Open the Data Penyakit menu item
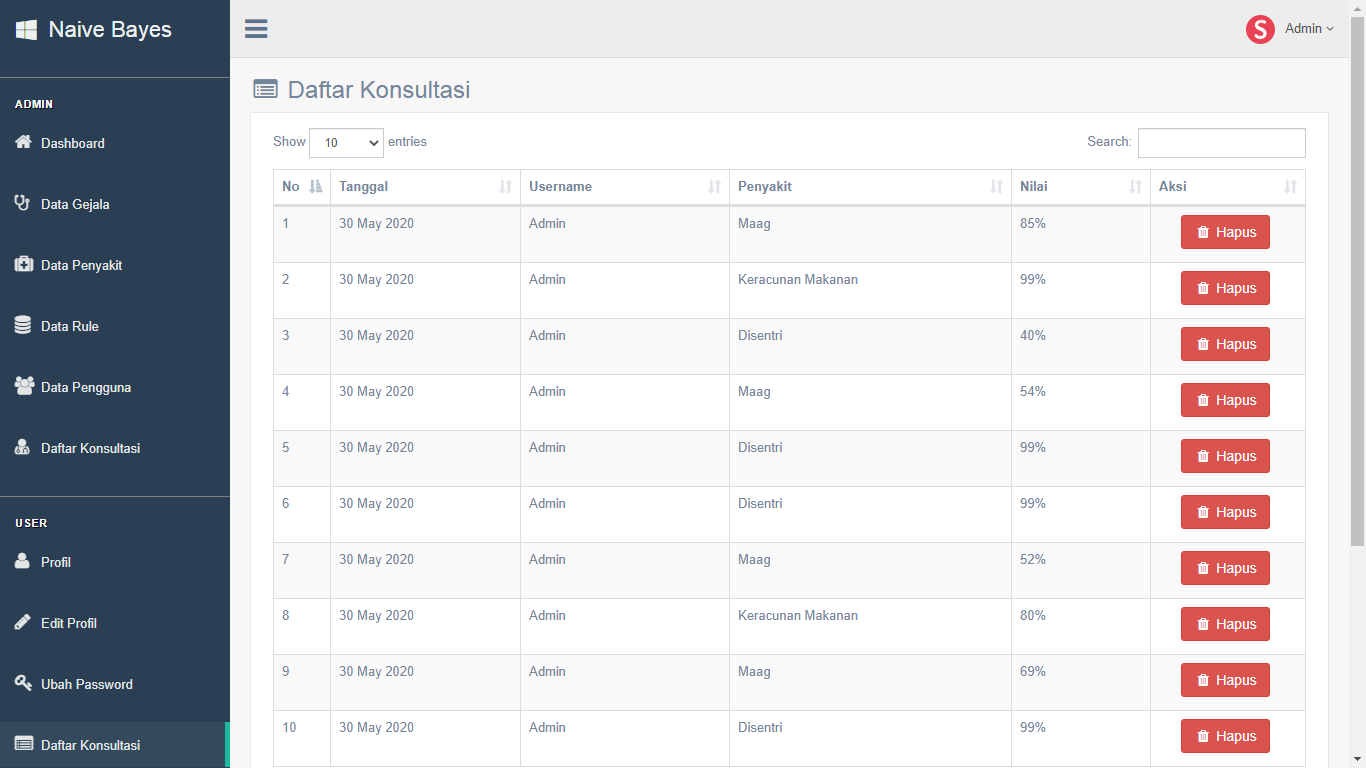Screen dimensions: 1366x768 point(115,265)
